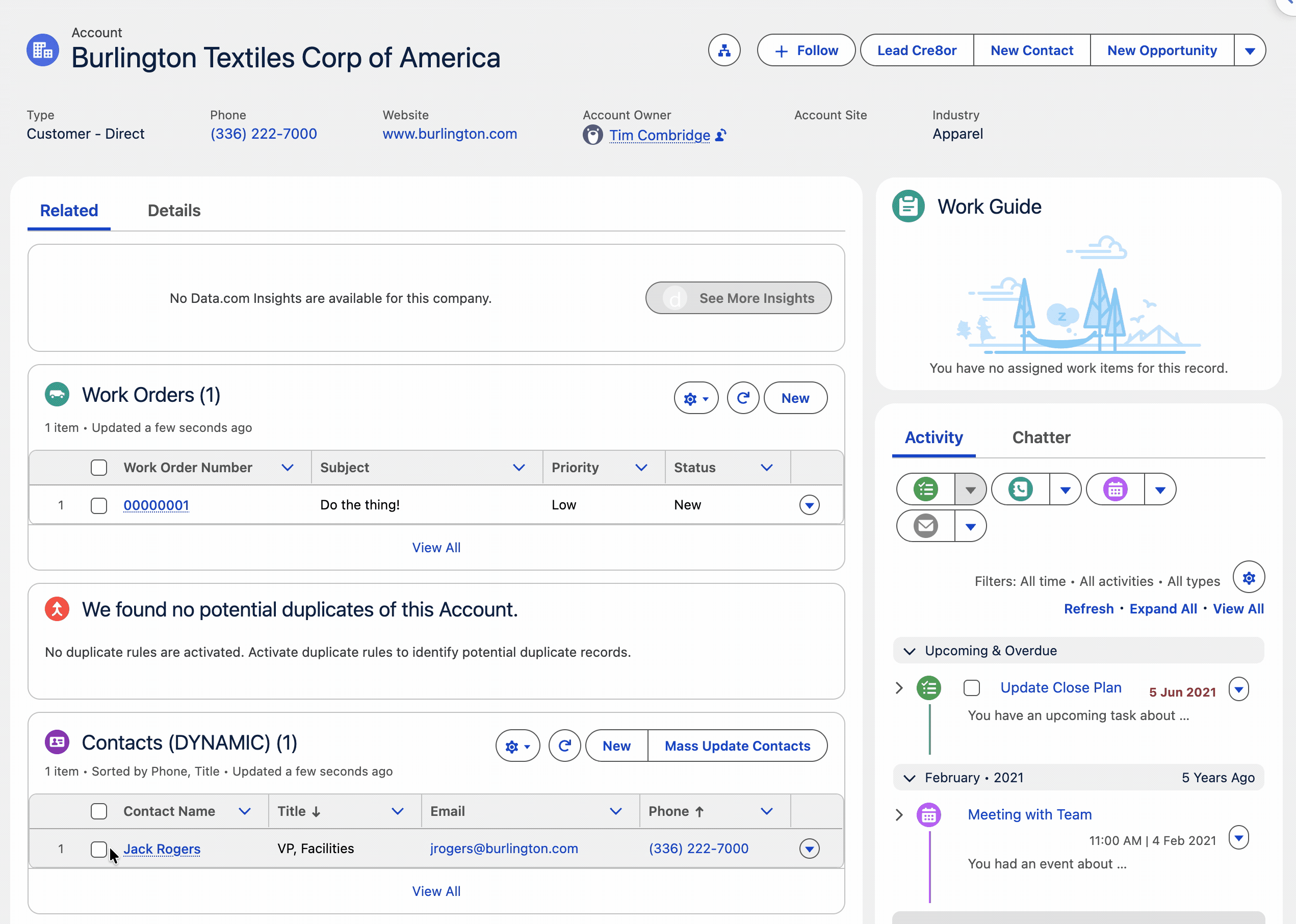Select the Activity tab
Screen dimensions: 1296x924
click(933, 438)
